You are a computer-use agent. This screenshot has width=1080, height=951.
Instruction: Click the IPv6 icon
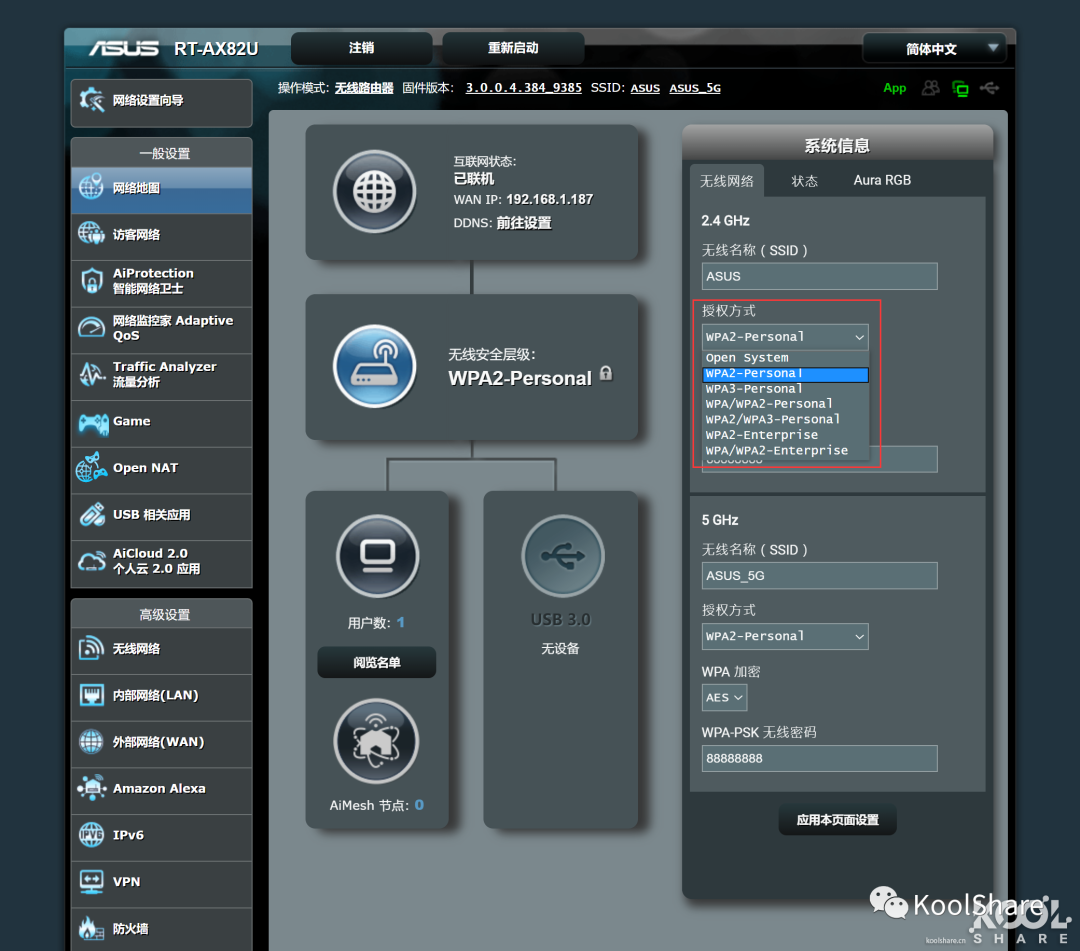point(92,835)
